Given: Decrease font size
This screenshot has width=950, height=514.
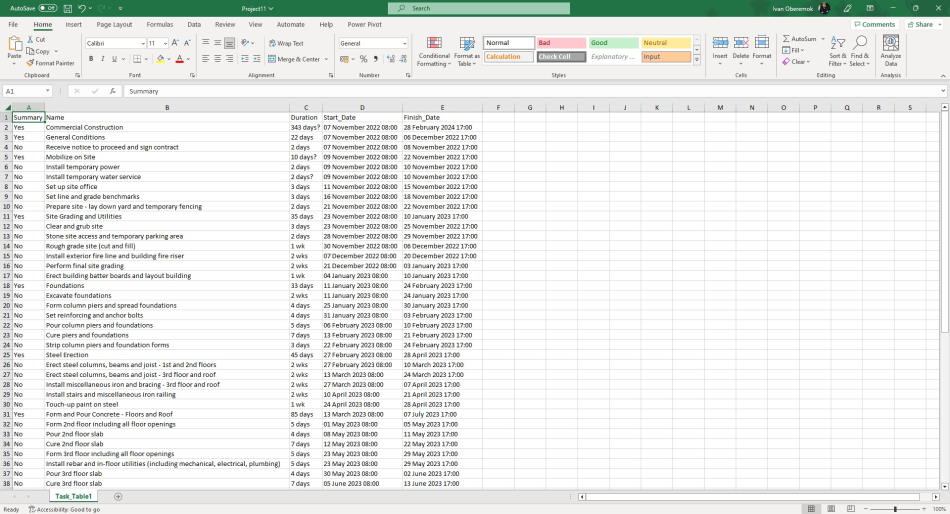Looking at the screenshot, I should [x=187, y=43].
